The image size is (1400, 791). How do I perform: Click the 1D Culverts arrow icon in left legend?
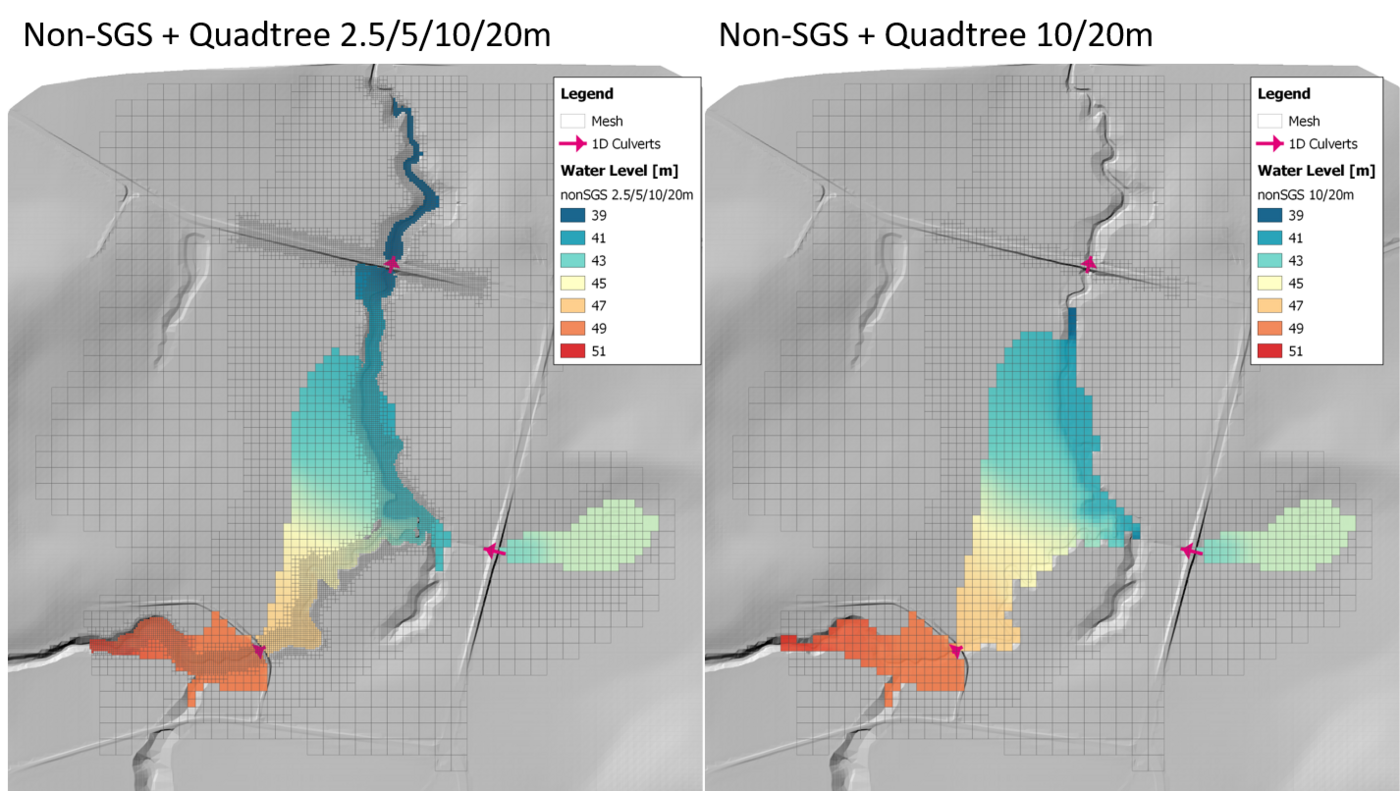[573, 144]
